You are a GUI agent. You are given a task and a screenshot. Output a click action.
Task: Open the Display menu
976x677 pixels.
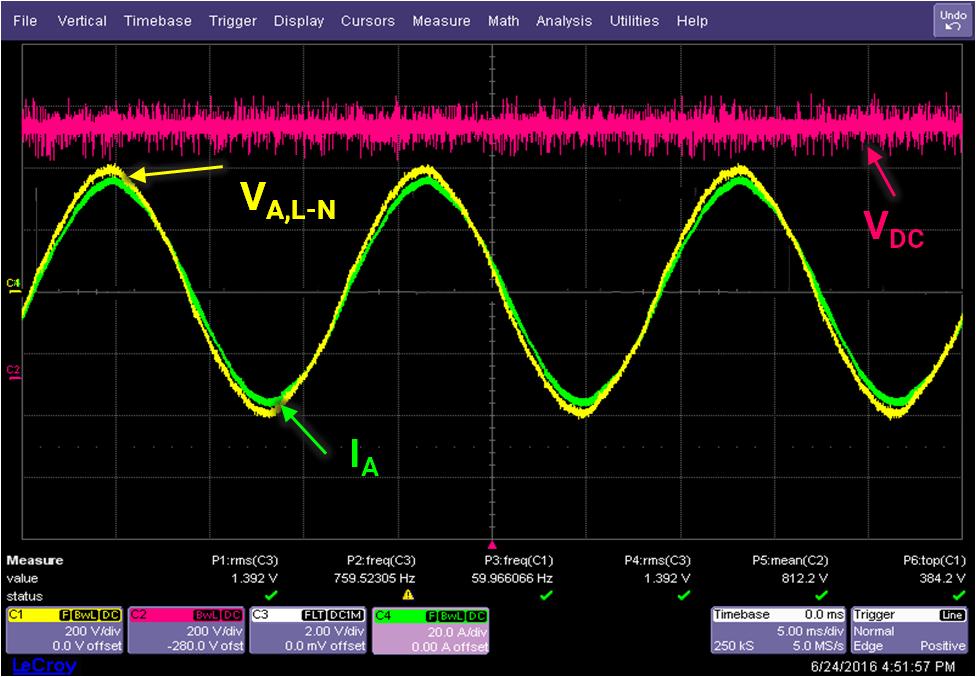point(299,21)
